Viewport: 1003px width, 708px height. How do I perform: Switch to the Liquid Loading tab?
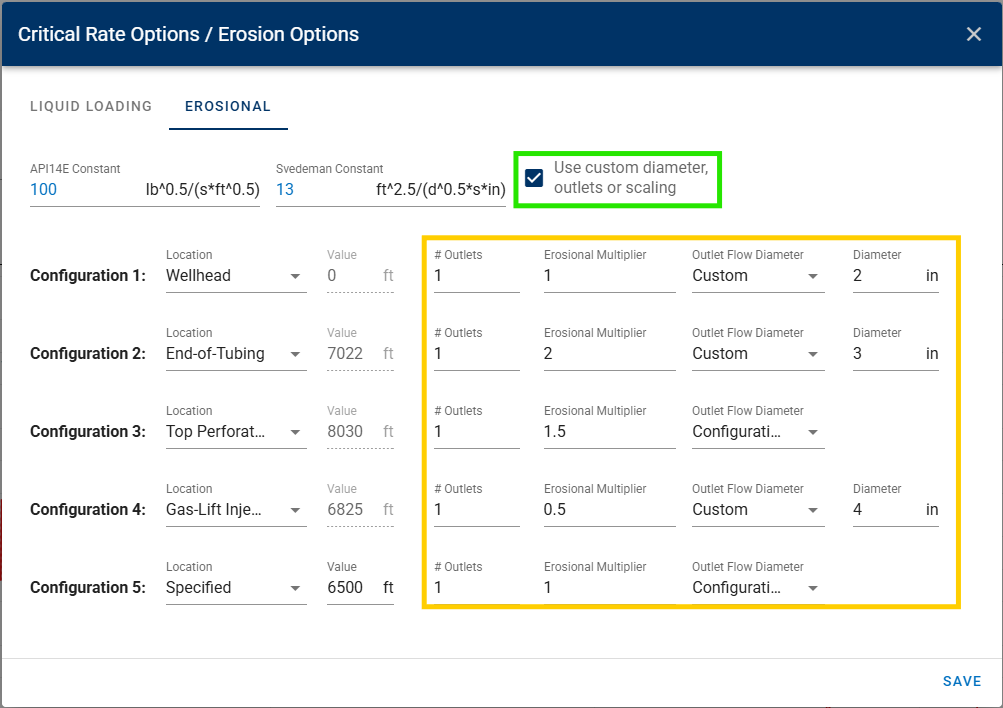coord(91,106)
